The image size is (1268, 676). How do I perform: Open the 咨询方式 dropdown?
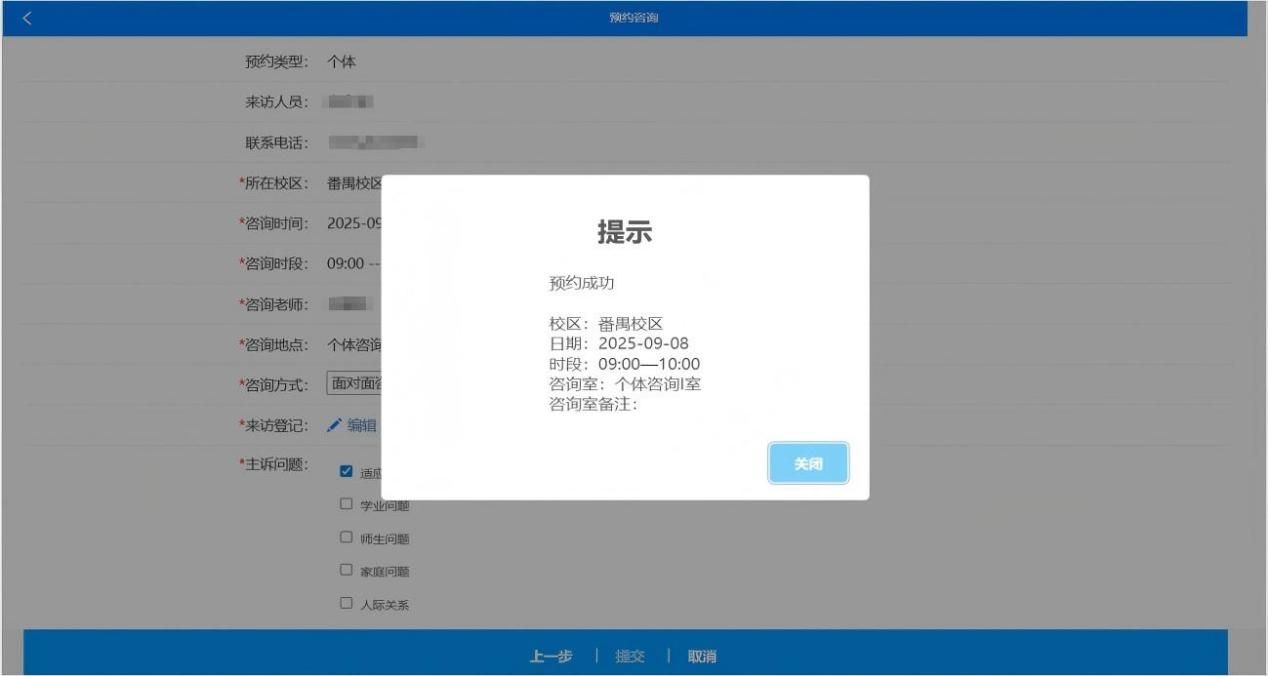pos(354,384)
